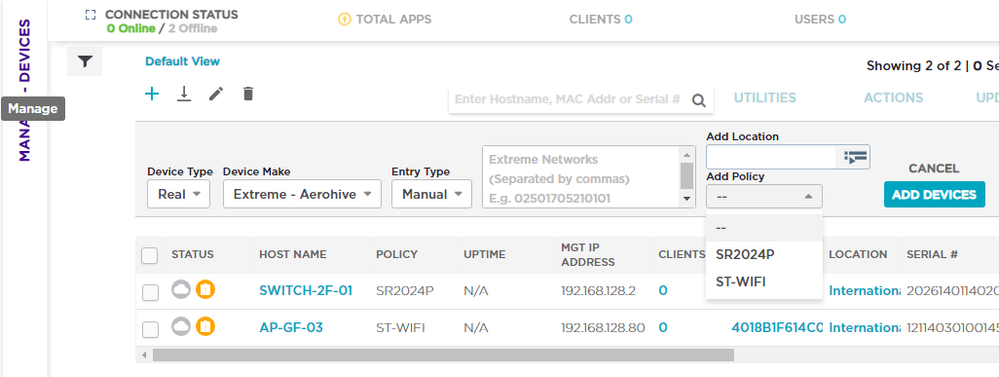Check the SWITCH-2F-01 row checkbox
Screen dimensions: 999x377
pos(150,292)
